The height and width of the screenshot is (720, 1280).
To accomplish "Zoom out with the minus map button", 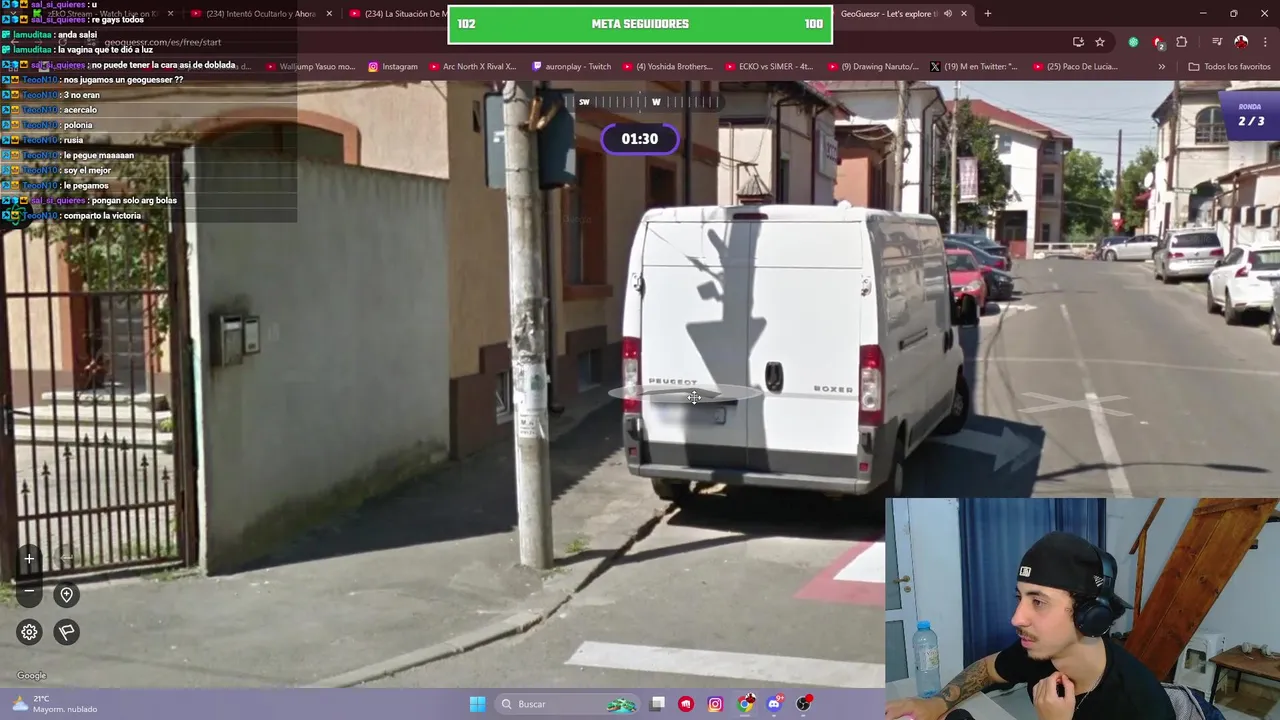I will coord(29,592).
